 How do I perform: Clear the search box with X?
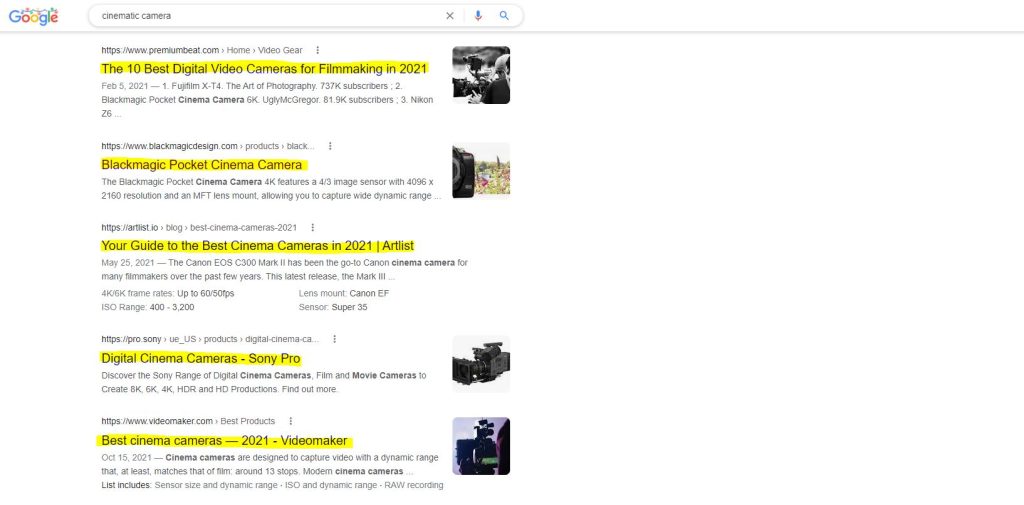coord(449,16)
